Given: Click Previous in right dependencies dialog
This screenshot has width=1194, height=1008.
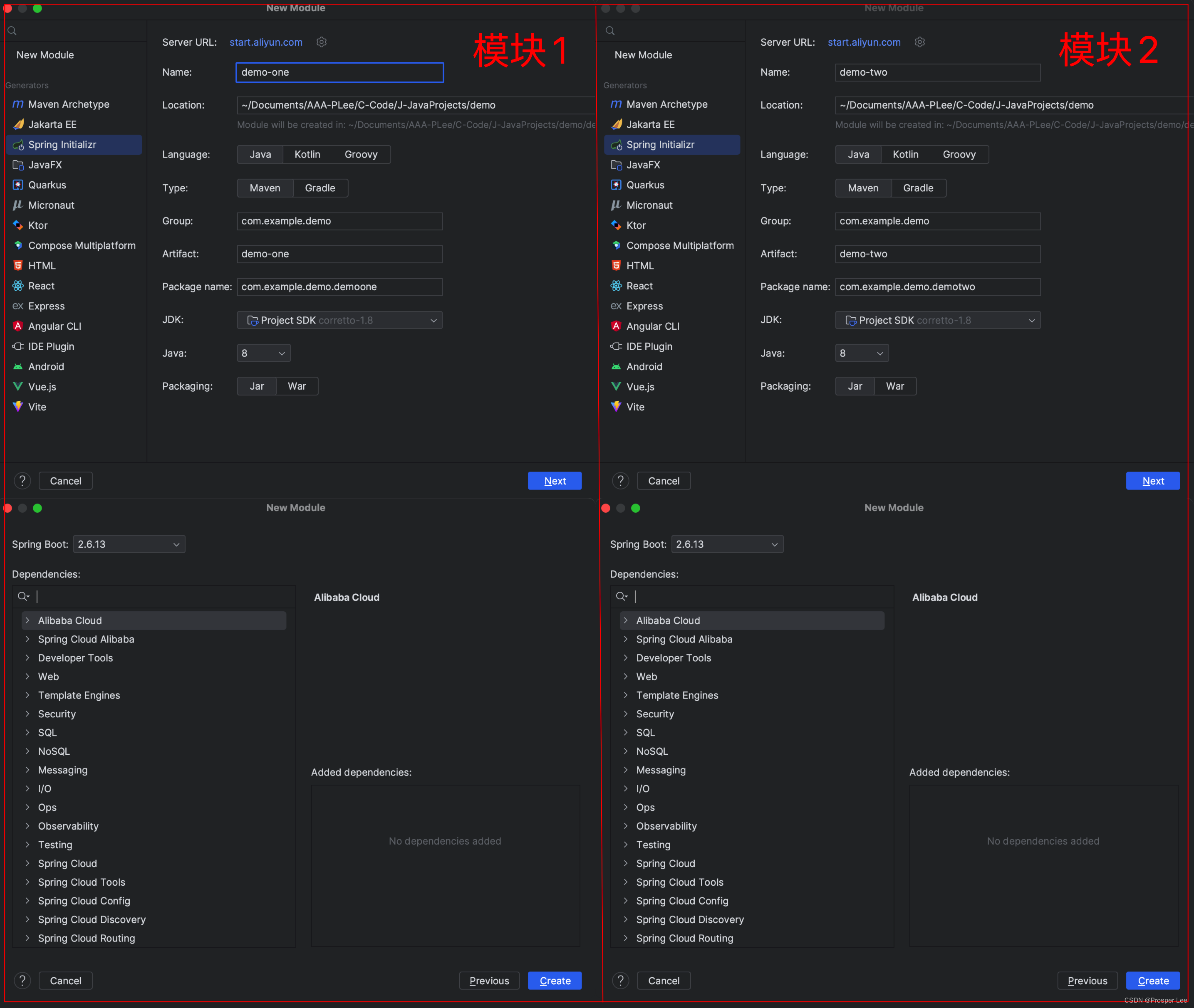Looking at the screenshot, I should [1087, 981].
